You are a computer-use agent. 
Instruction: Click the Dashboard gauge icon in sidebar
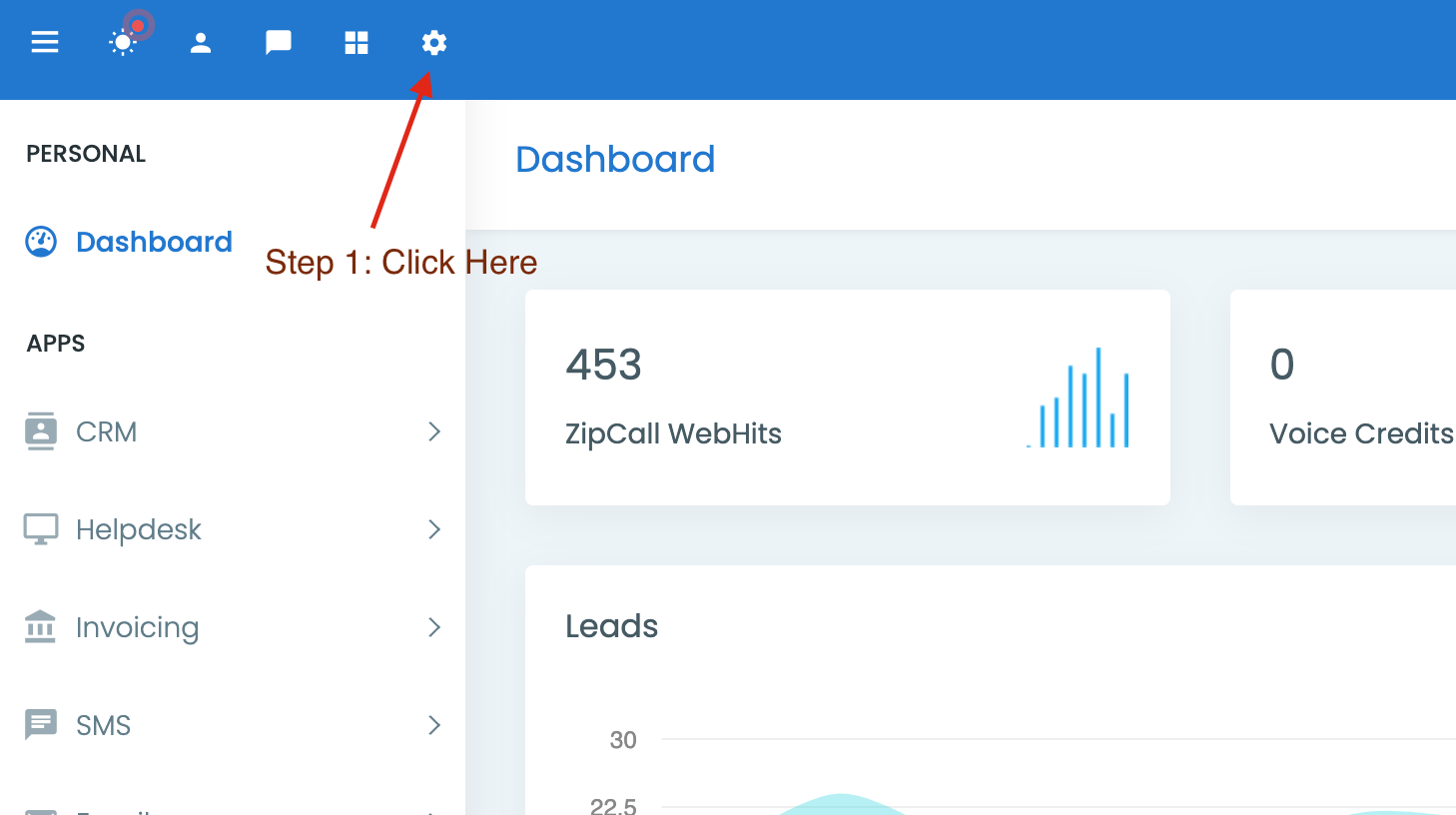click(41, 242)
